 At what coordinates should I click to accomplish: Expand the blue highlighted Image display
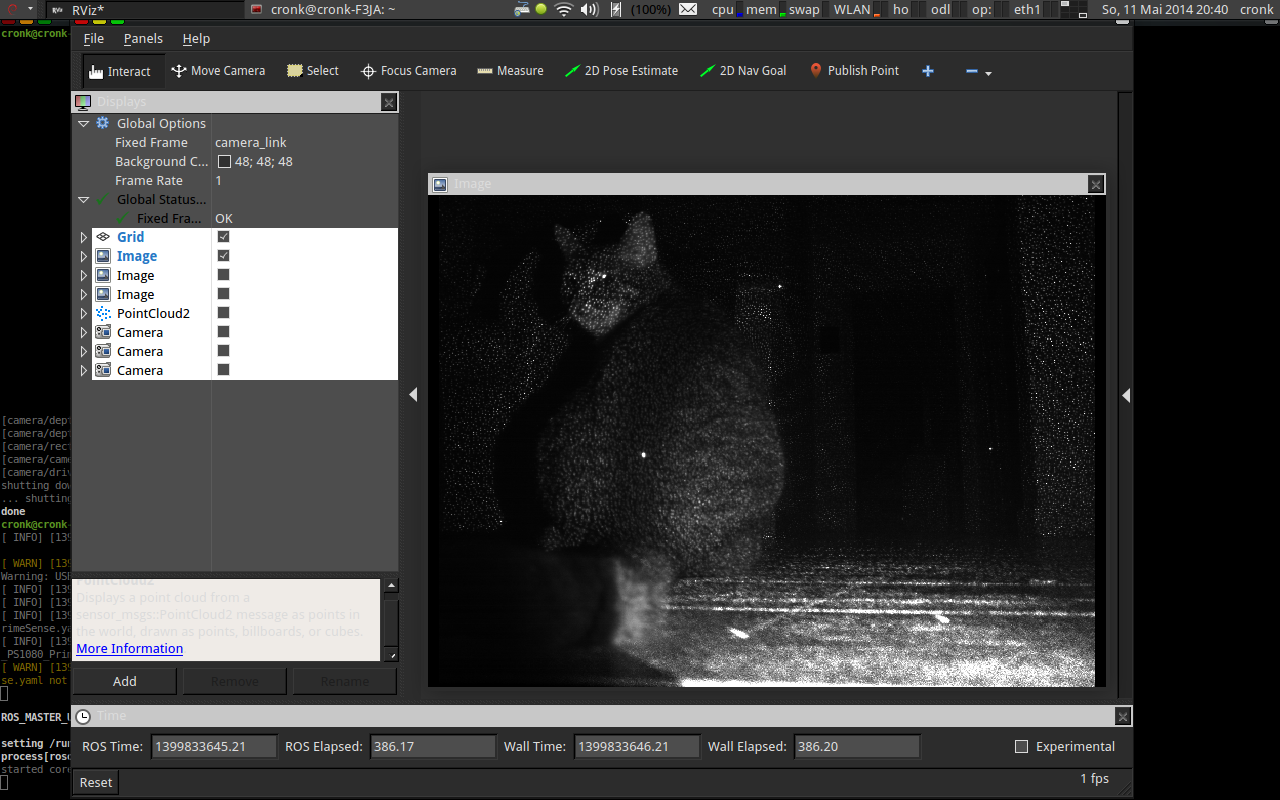[x=84, y=256]
